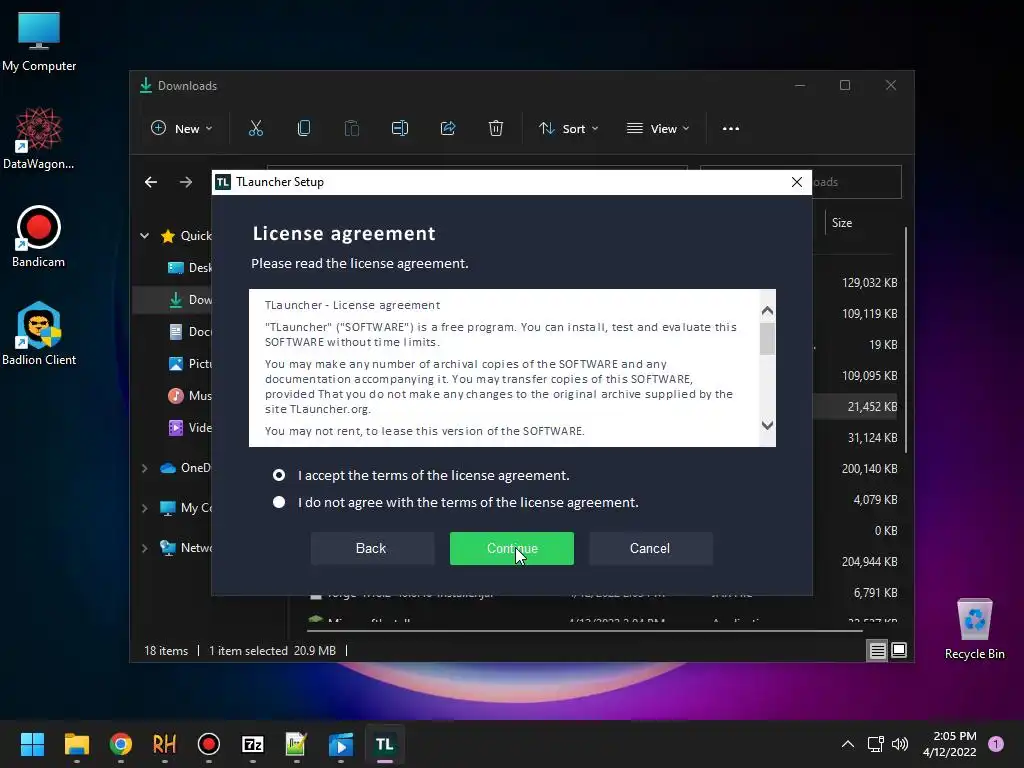Click the network tray icon
Viewport: 1024px width, 768px height.
875,744
